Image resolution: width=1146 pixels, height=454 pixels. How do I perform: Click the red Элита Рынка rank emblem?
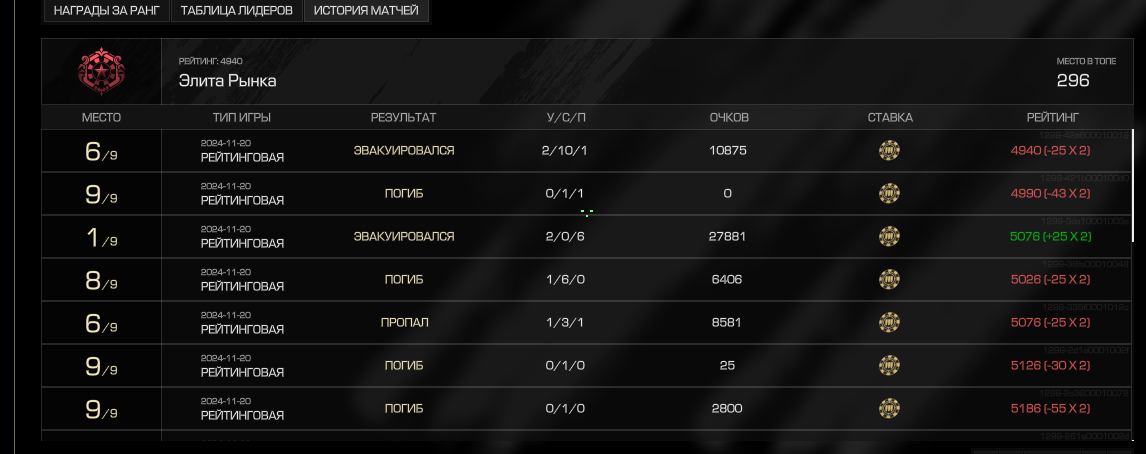pos(102,72)
